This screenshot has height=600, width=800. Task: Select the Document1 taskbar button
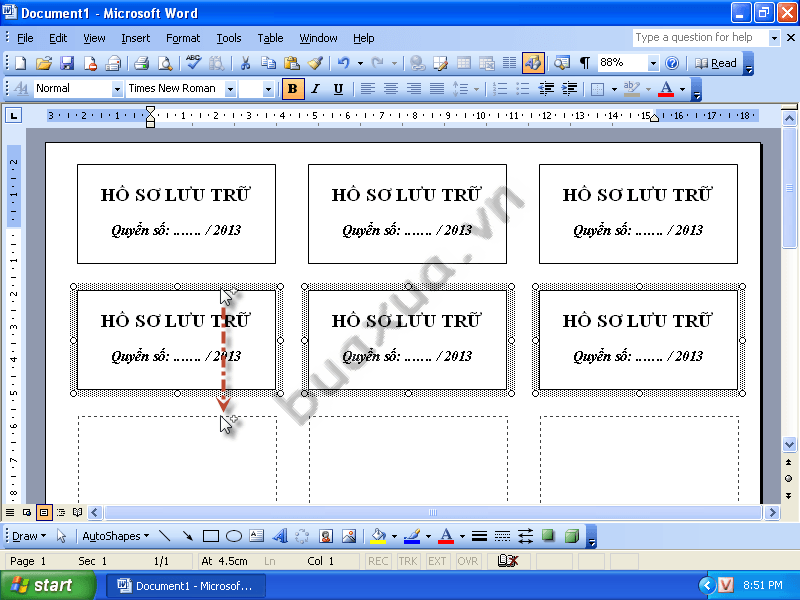click(186, 586)
